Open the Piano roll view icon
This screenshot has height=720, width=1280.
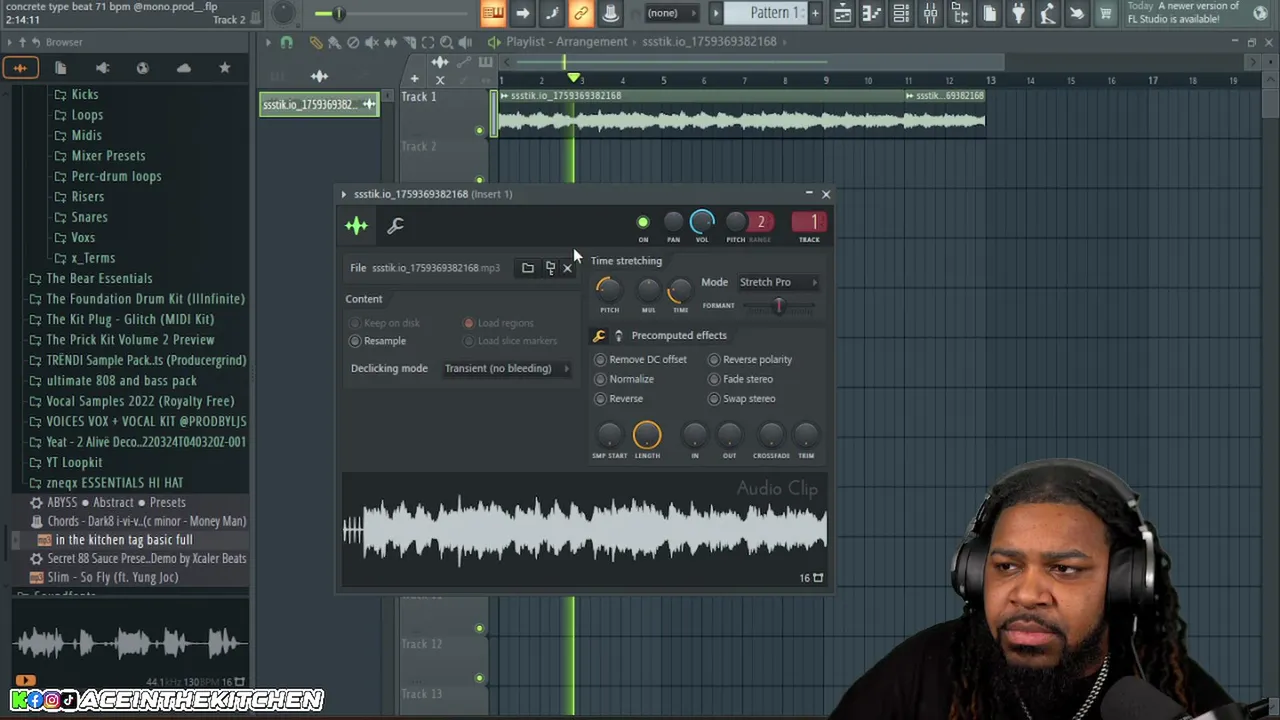pos(872,13)
